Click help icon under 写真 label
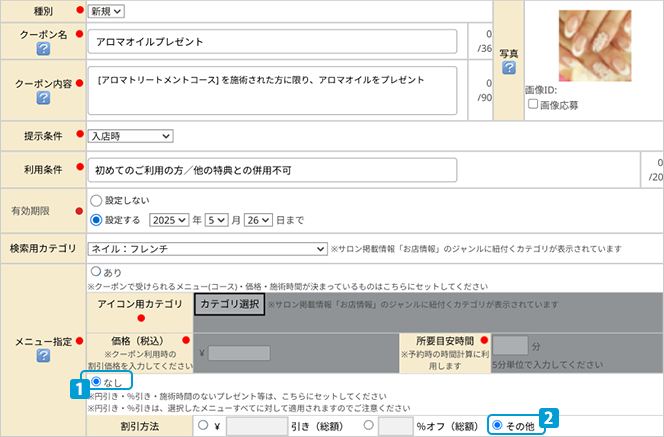This screenshot has height=437, width=664. pyautogui.click(x=509, y=68)
